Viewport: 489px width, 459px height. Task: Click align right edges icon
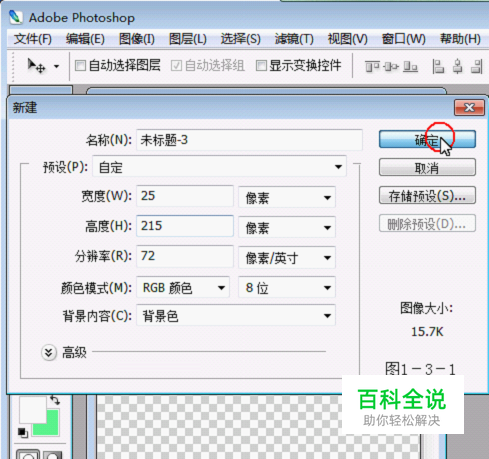(x=477, y=66)
